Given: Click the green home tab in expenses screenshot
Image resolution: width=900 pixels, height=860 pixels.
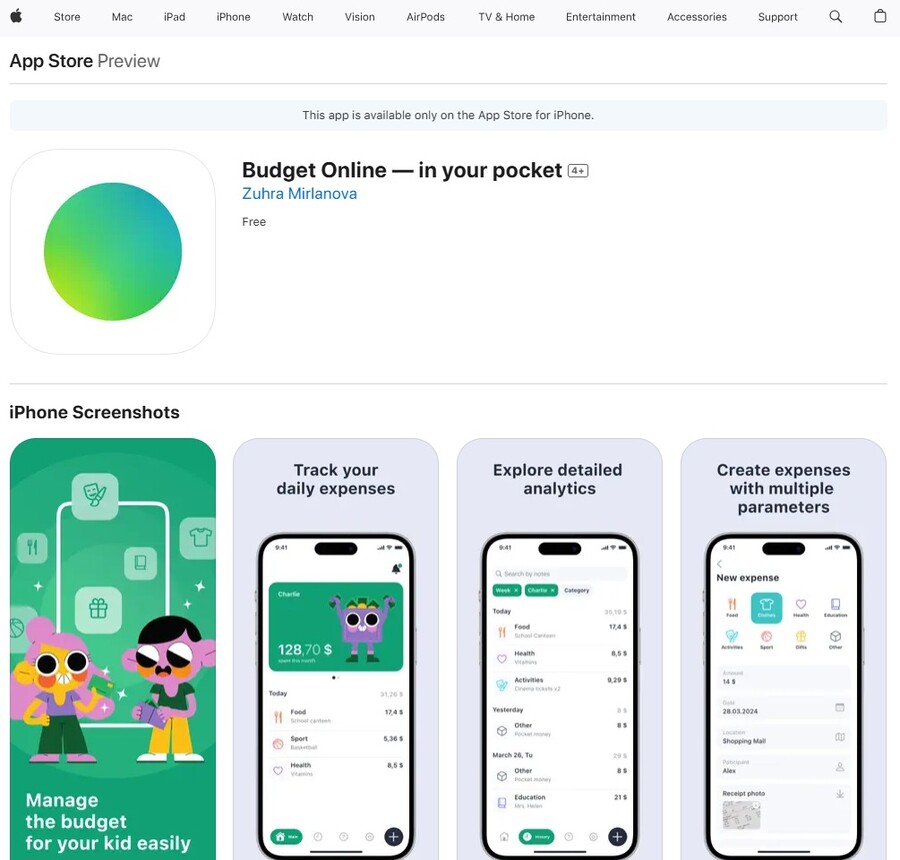Looking at the screenshot, I should tap(286, 836).
